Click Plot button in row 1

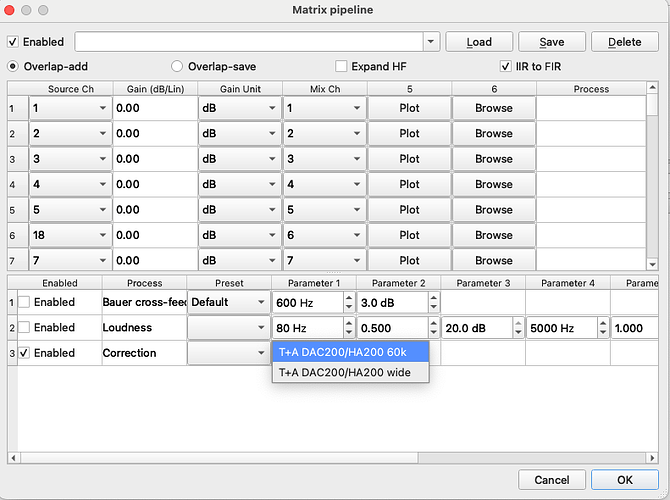(409, 108)
